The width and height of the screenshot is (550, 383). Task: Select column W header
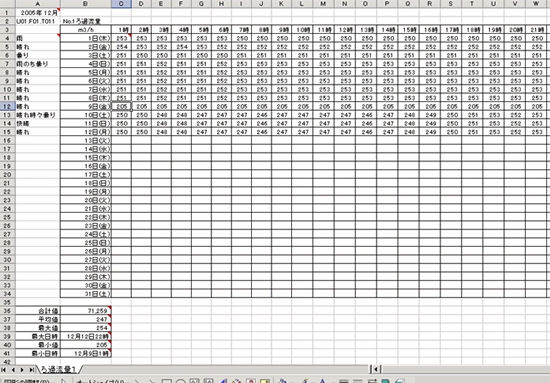tap(536, 4)
